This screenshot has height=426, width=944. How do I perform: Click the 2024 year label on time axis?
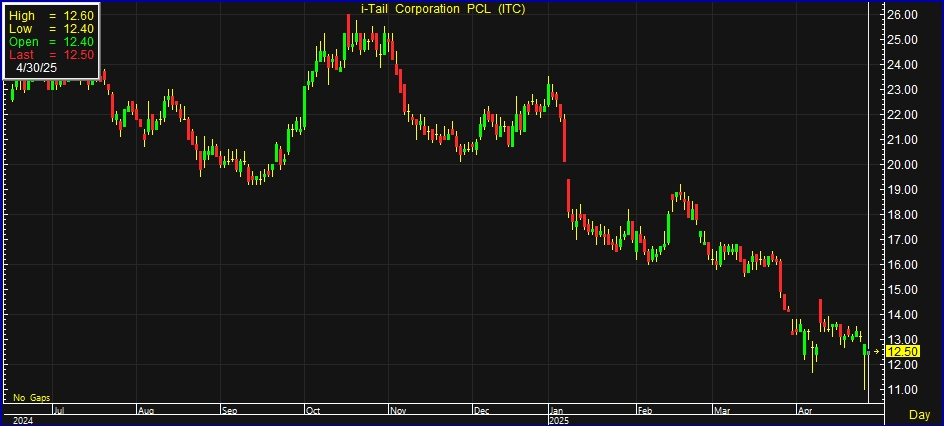click(x=22, y=420)
